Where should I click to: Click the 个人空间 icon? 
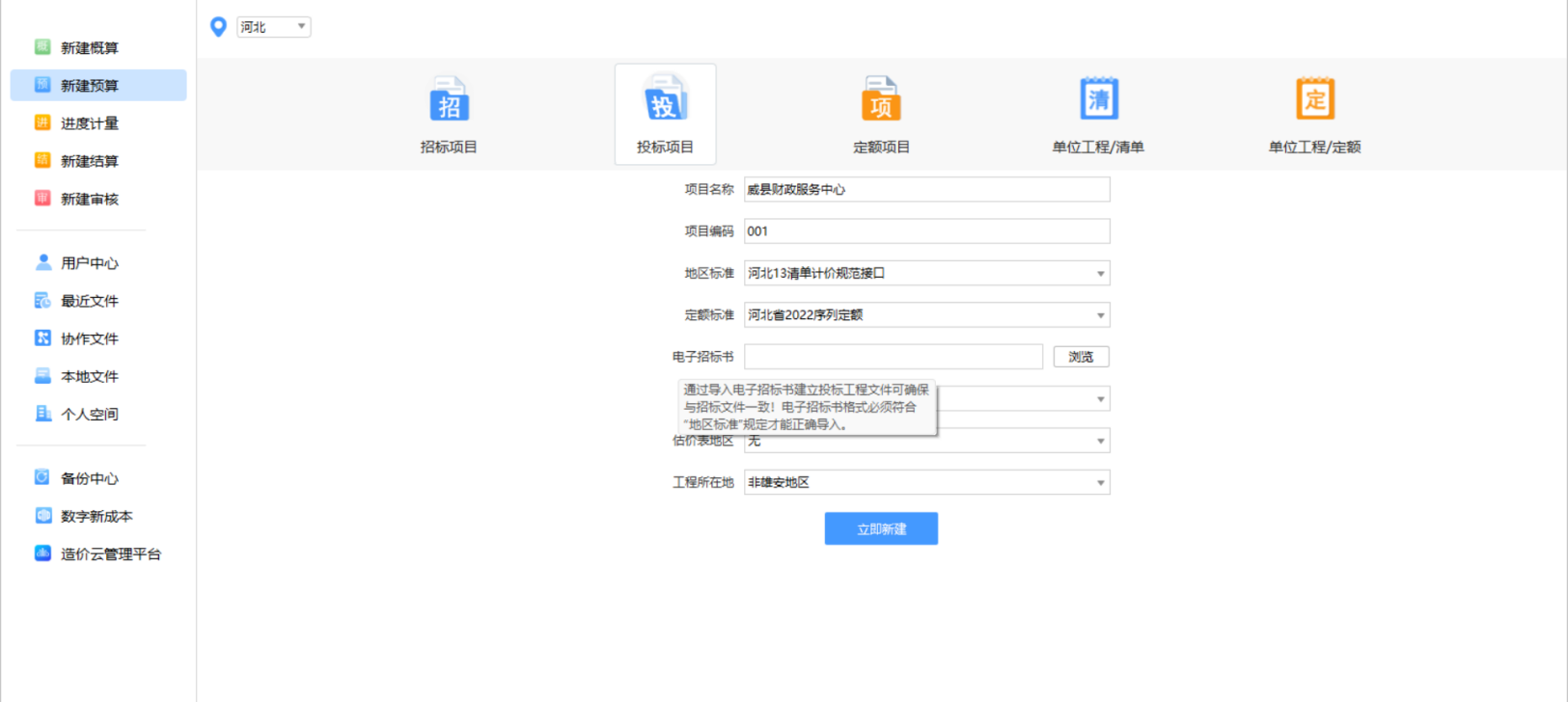42,413
